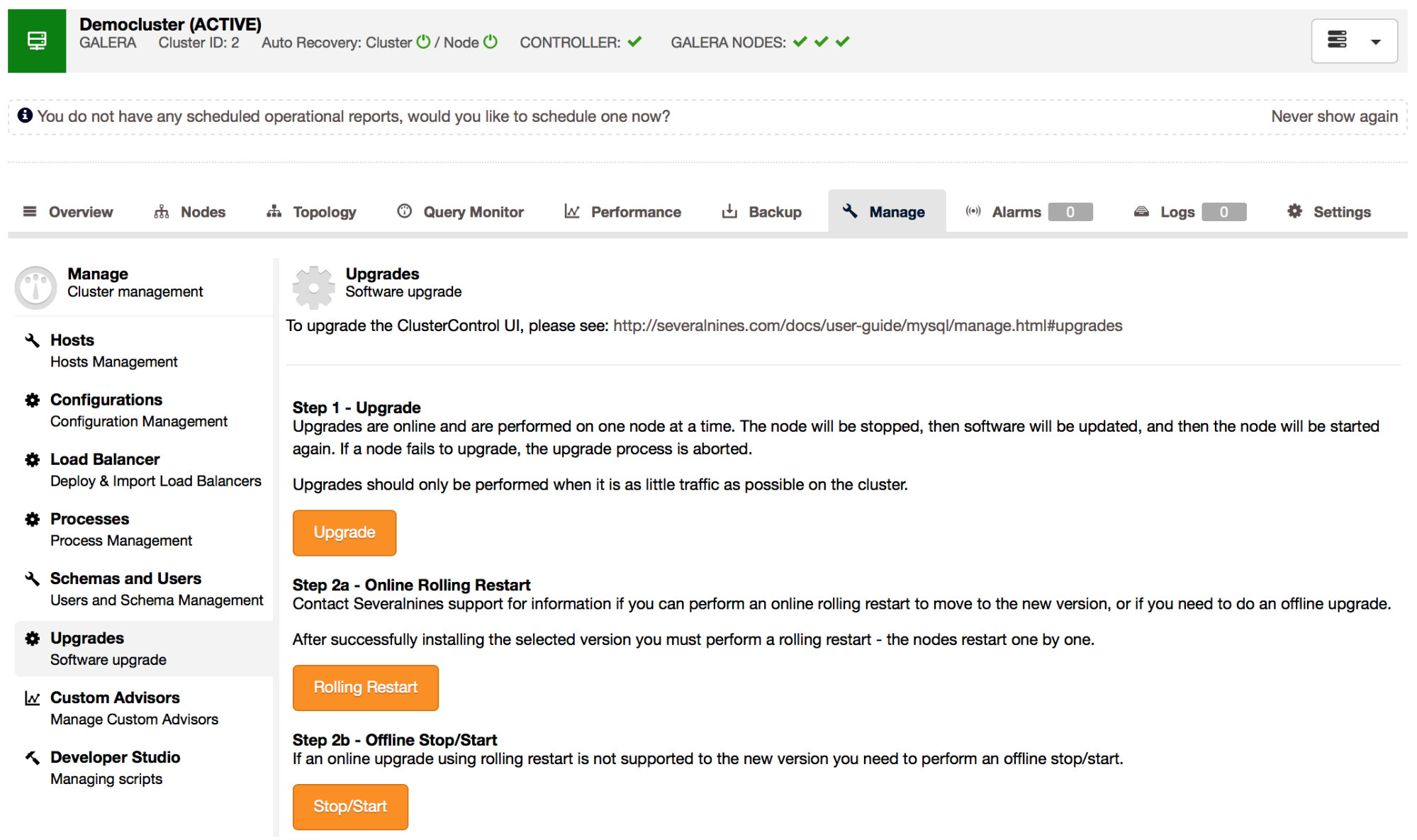Go to the Topology tab
The image size is (1417, 840).
(x=312, y=212)
